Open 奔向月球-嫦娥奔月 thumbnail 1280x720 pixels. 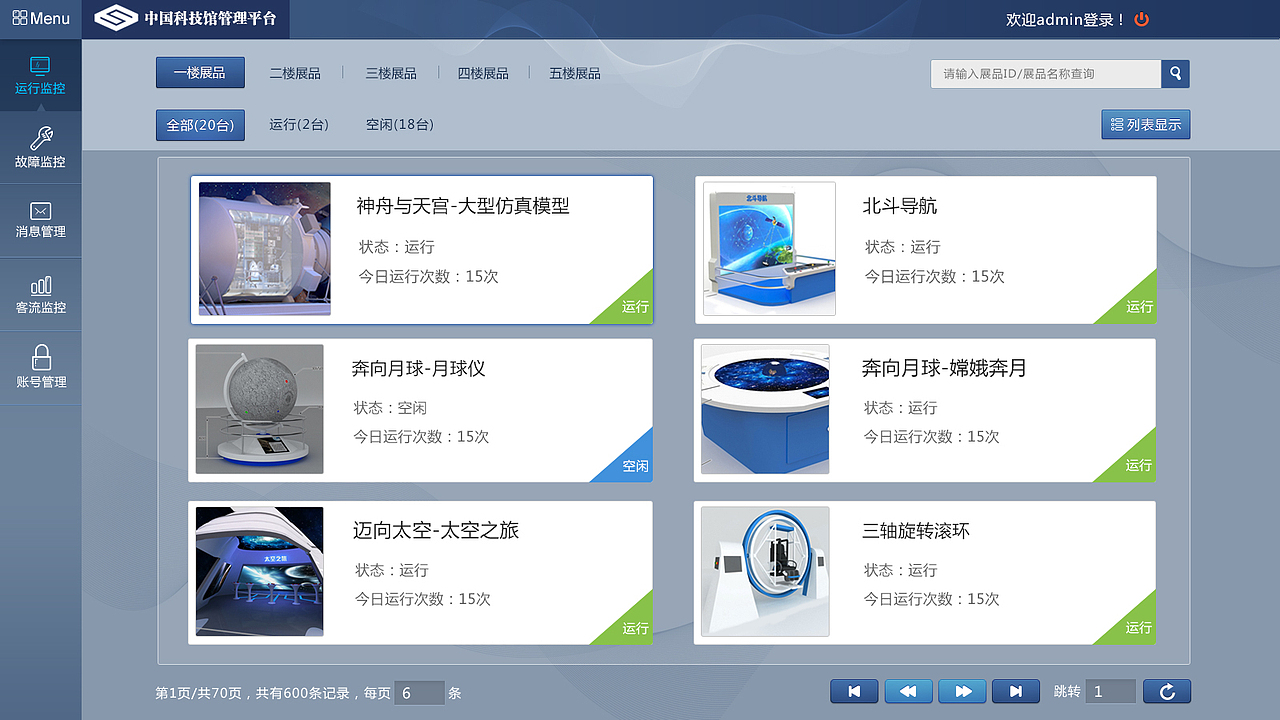pyautogui.click(x=765, y=409)
